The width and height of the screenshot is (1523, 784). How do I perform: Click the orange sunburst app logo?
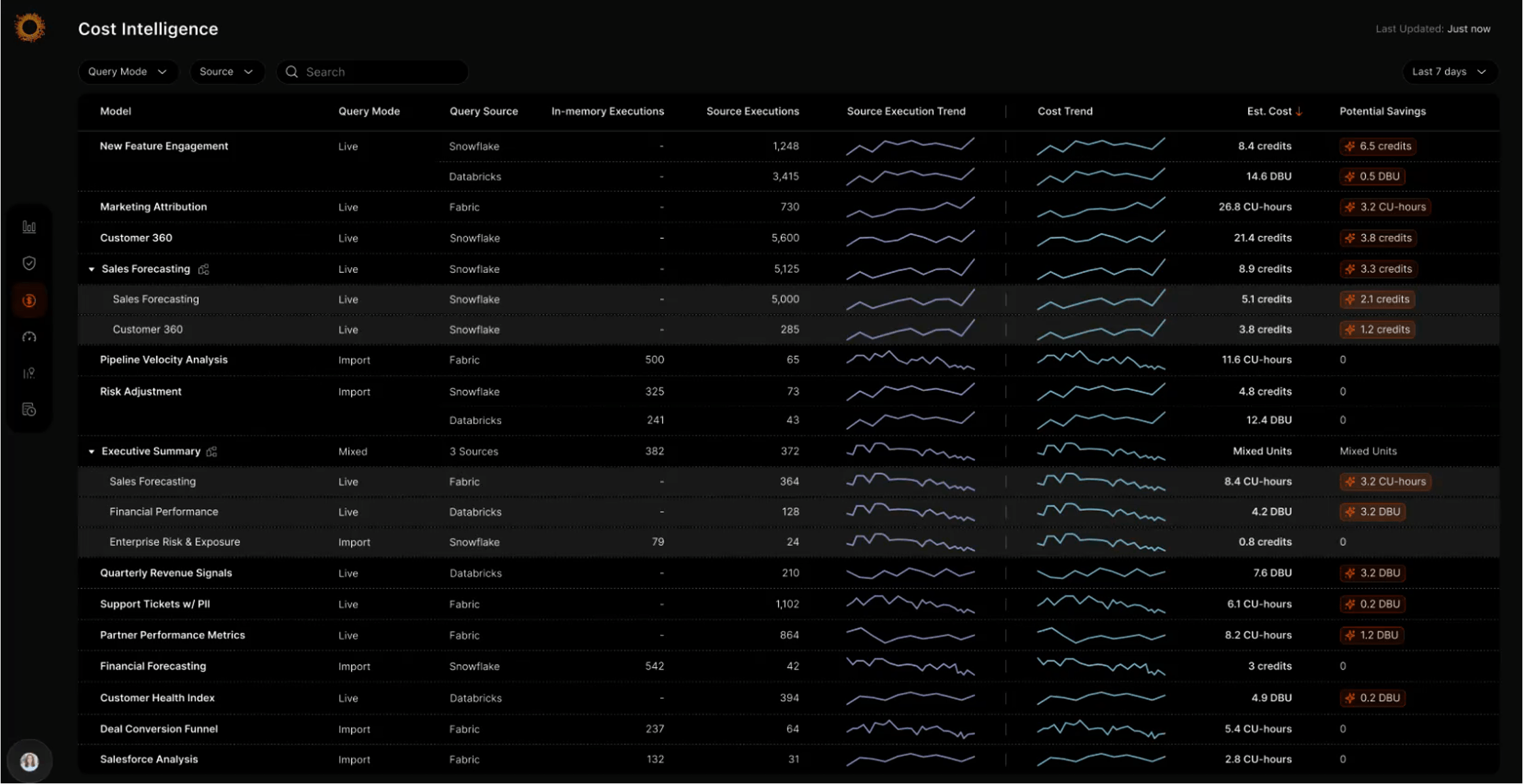click(29, 27)
